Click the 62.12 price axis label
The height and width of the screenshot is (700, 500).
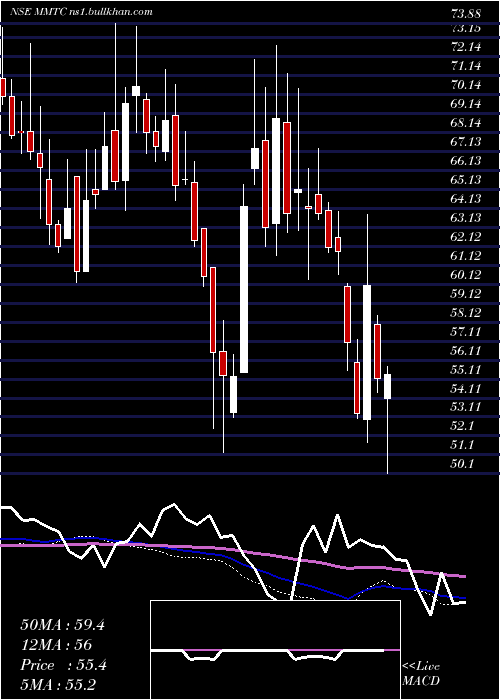point(466,237)
